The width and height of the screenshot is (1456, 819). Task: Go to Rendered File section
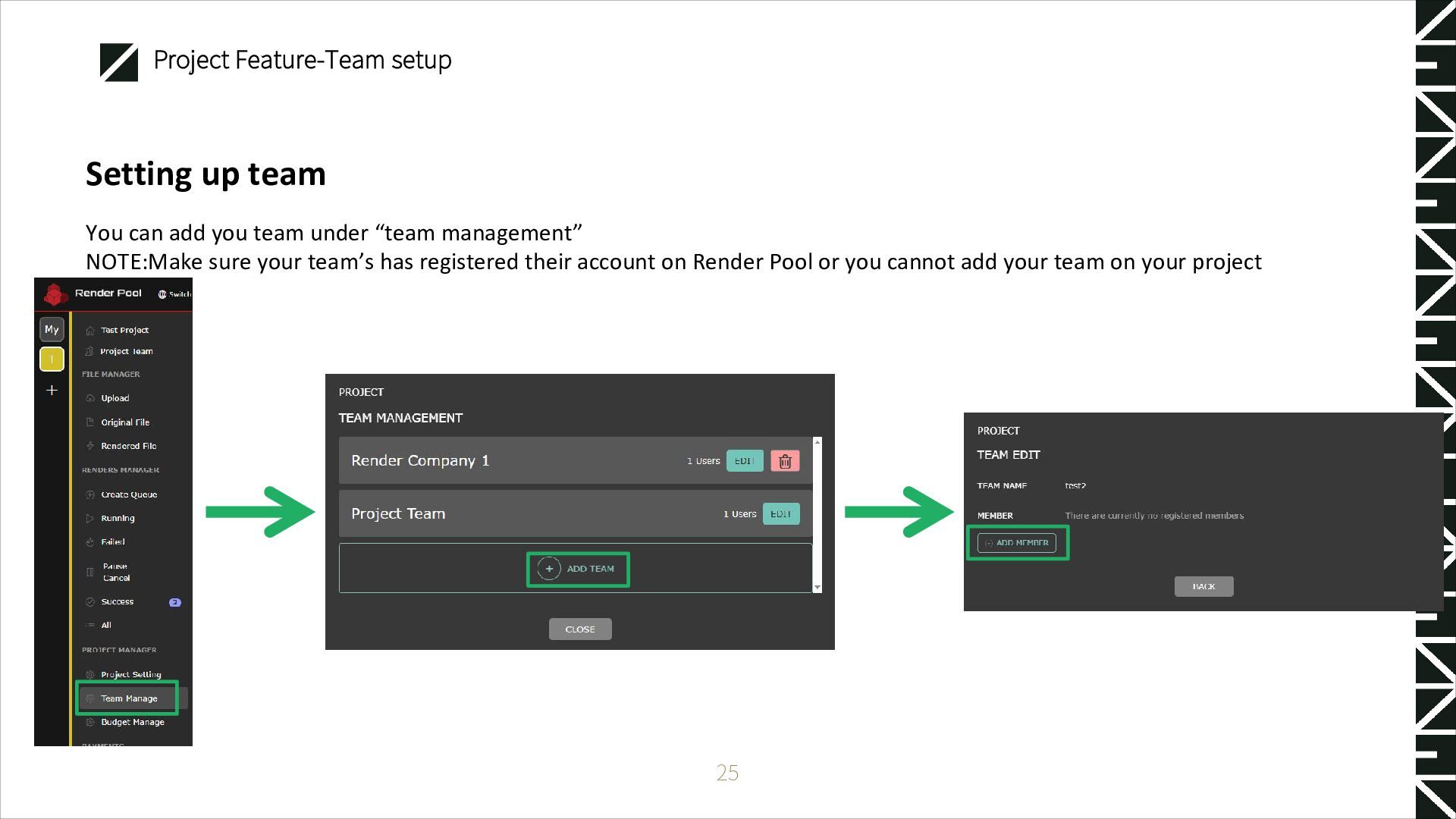tap(128, 446)
